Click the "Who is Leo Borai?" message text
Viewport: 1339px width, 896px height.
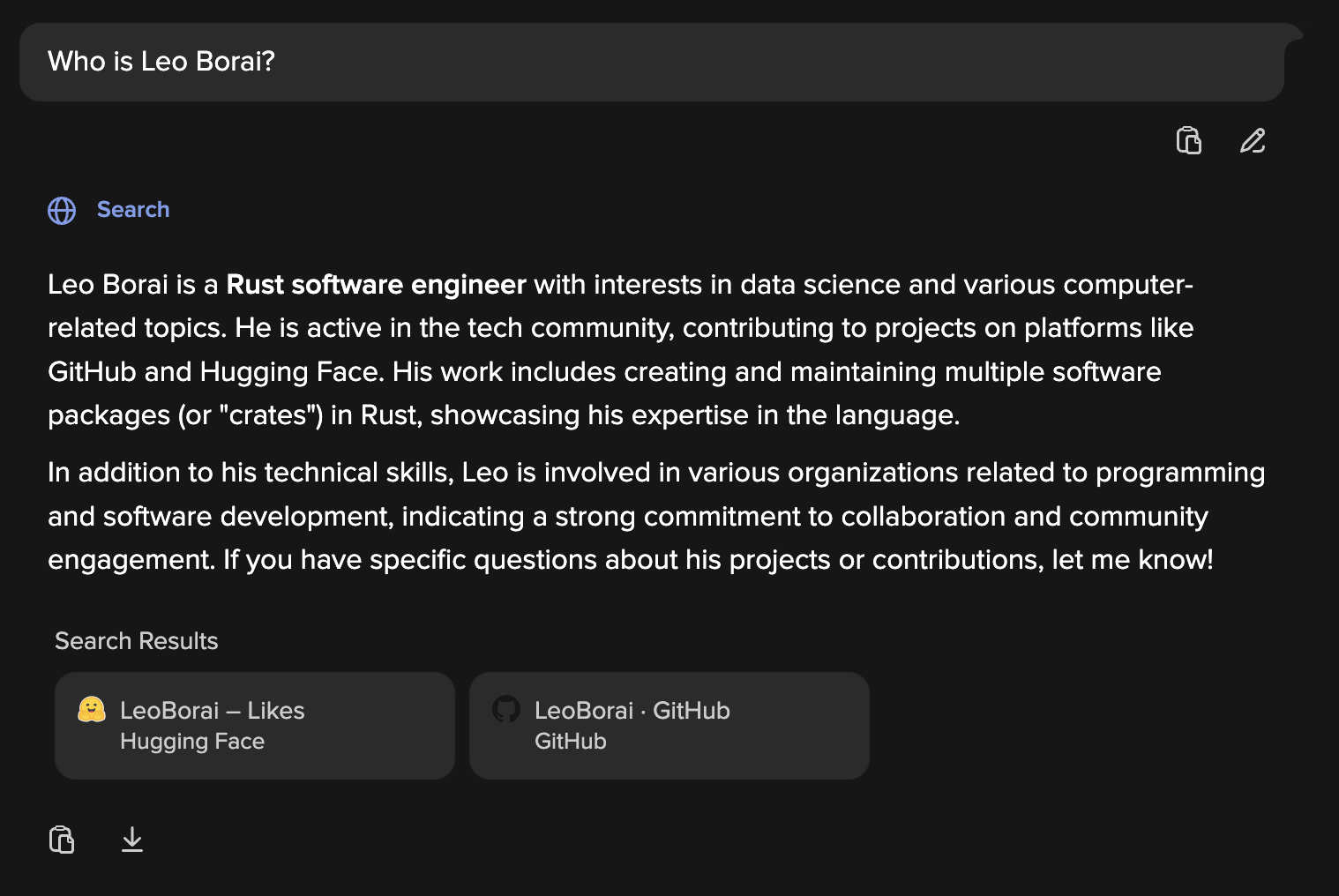(161, 62)
